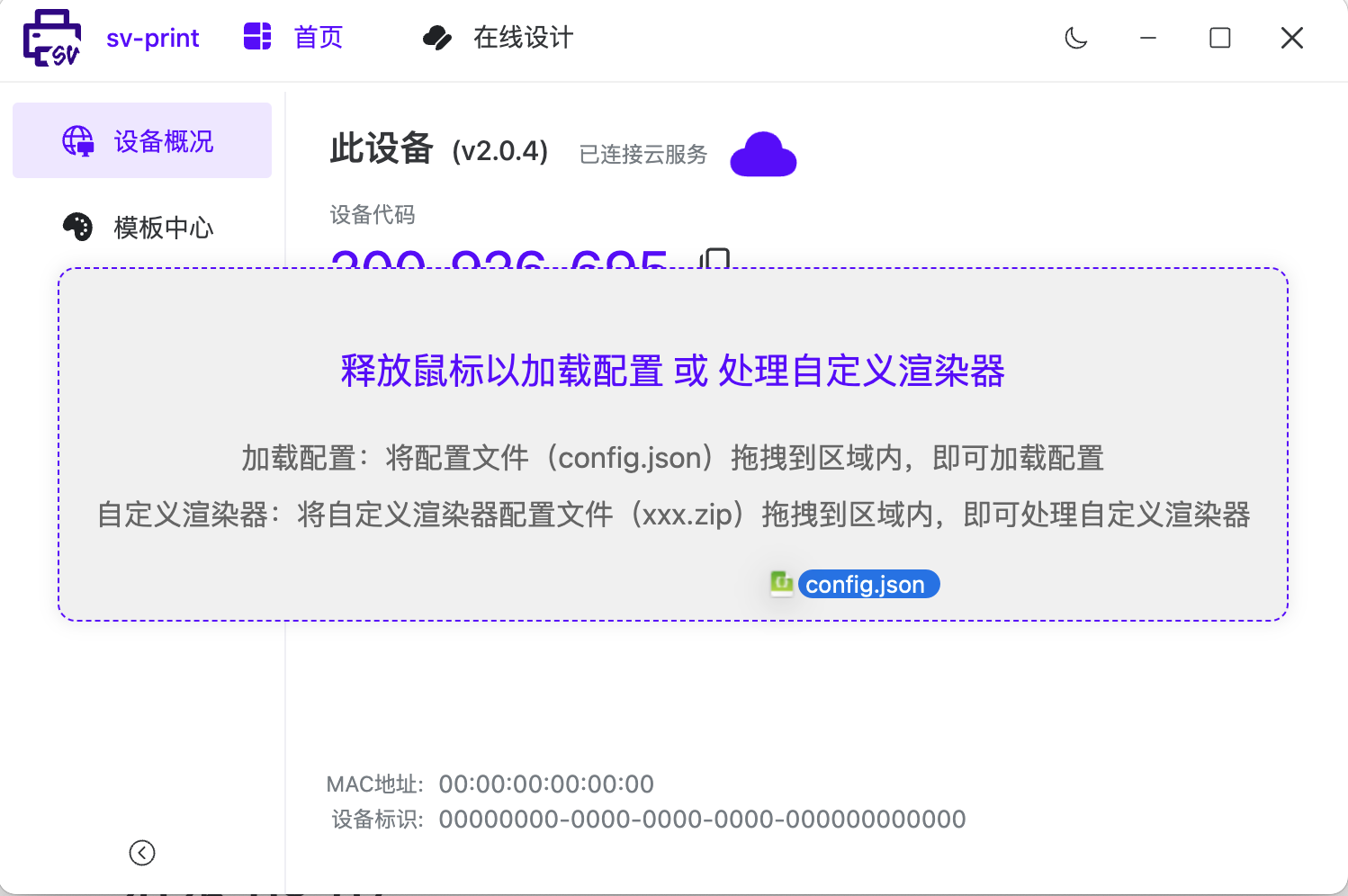This screenshot has width=1348, height=896.
Task: Open the 模板中心 sidebar label
Action: pyautogui.click(x=164, y=228)
